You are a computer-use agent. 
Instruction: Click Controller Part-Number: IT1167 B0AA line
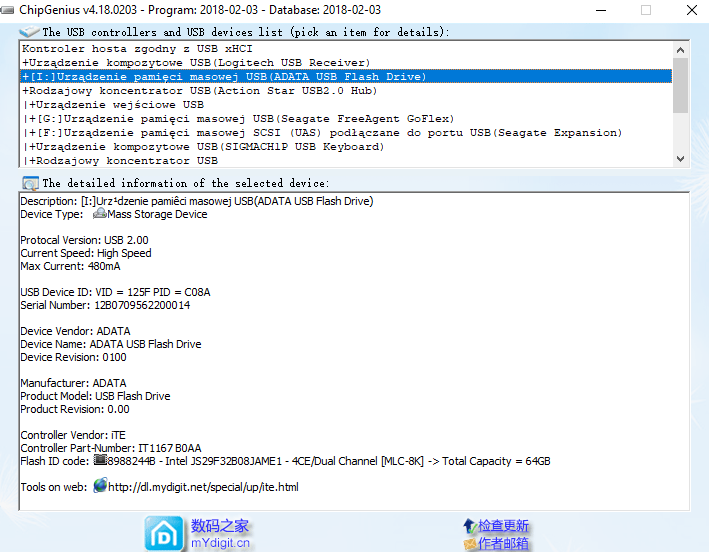(x=111, y=448)
